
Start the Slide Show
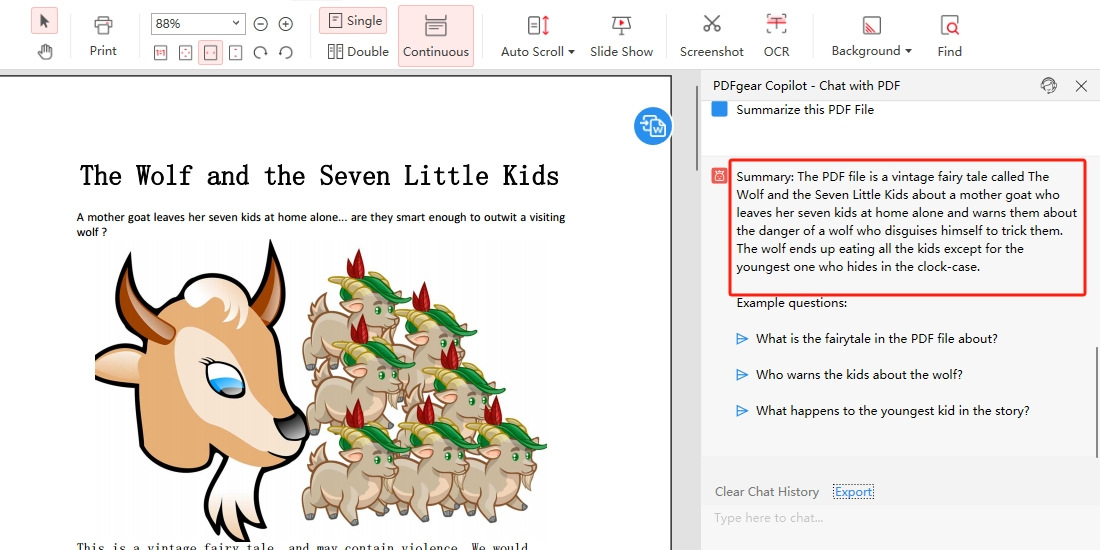[622, 36]
